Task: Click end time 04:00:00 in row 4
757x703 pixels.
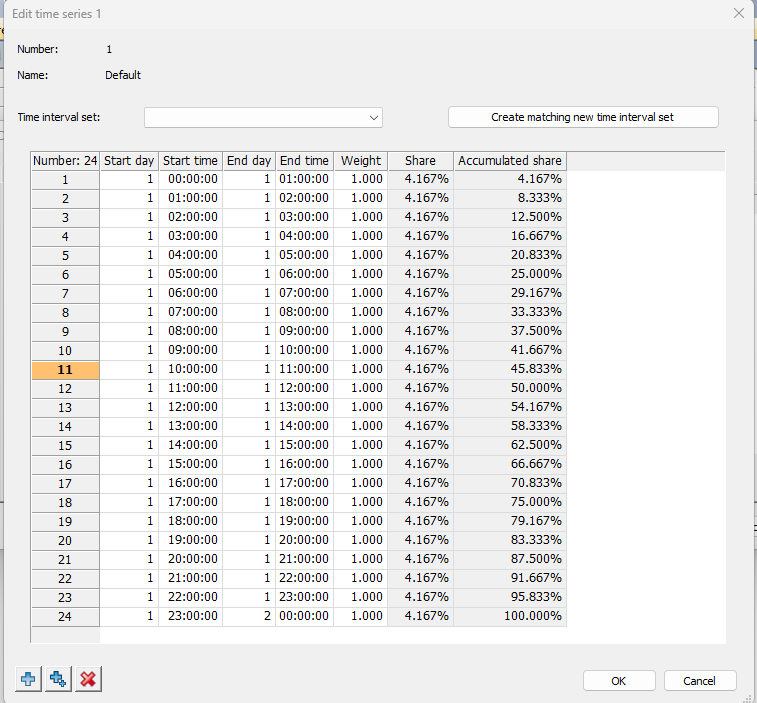Action: tap(304, 236)
